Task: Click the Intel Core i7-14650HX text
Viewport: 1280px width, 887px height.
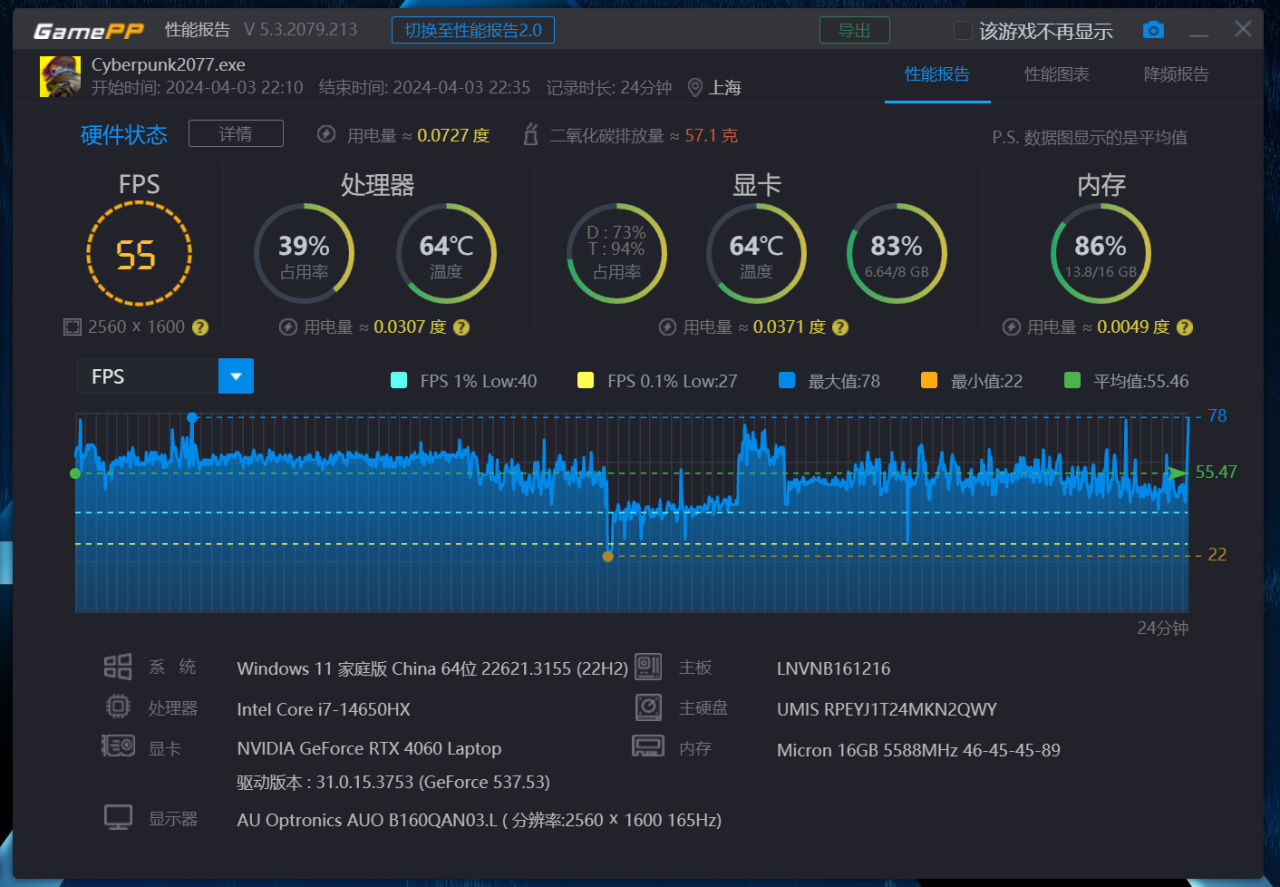Action: click(324, 709)
